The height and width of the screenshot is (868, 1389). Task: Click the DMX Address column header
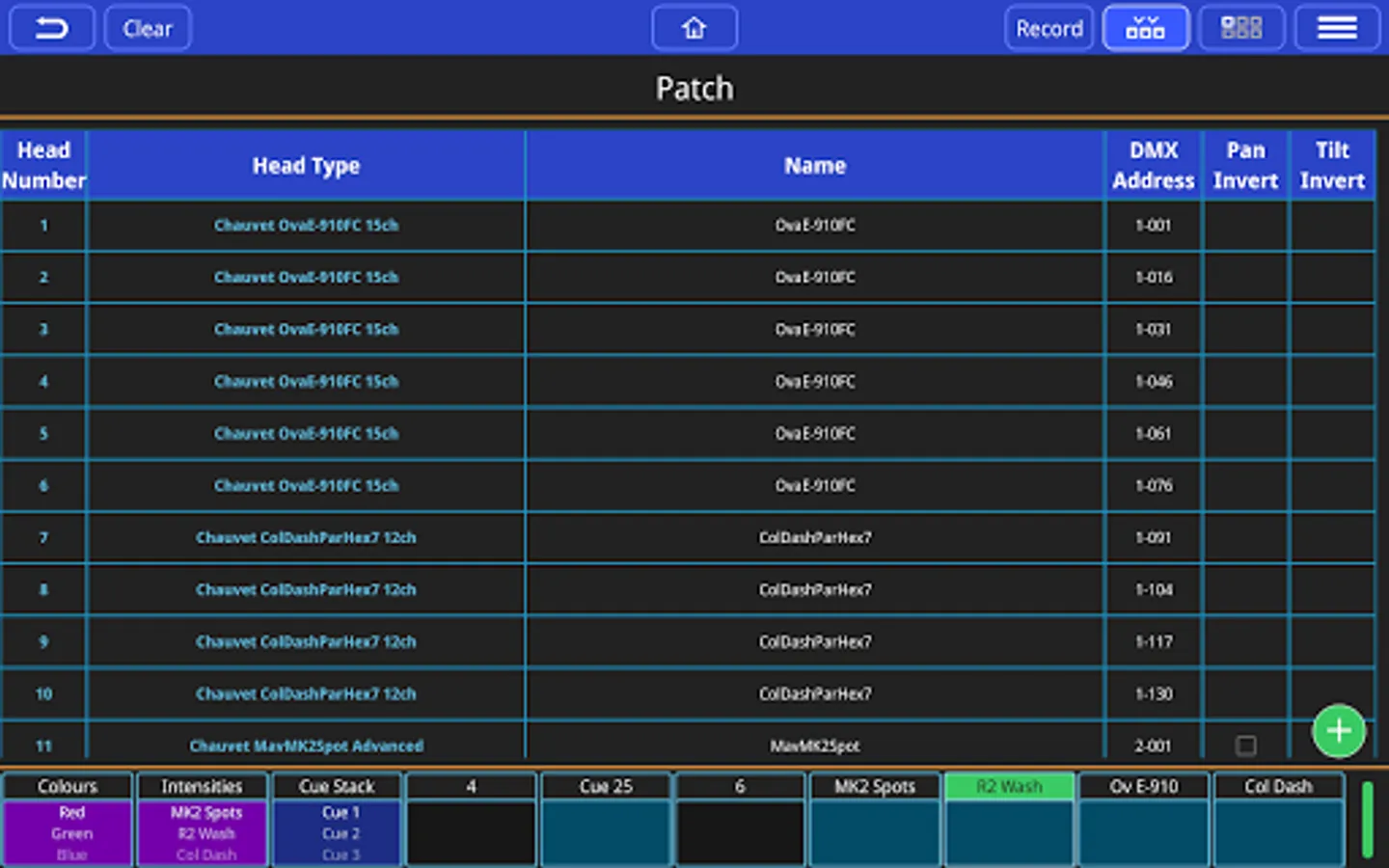point(1154,165)
